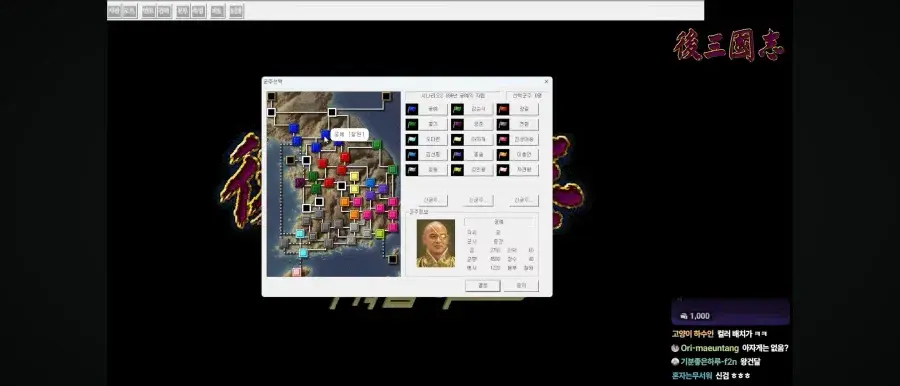Click the blue city node under the tooltip cursor
This screenshot has height=386, width=900.
click(x=325, y=134)
